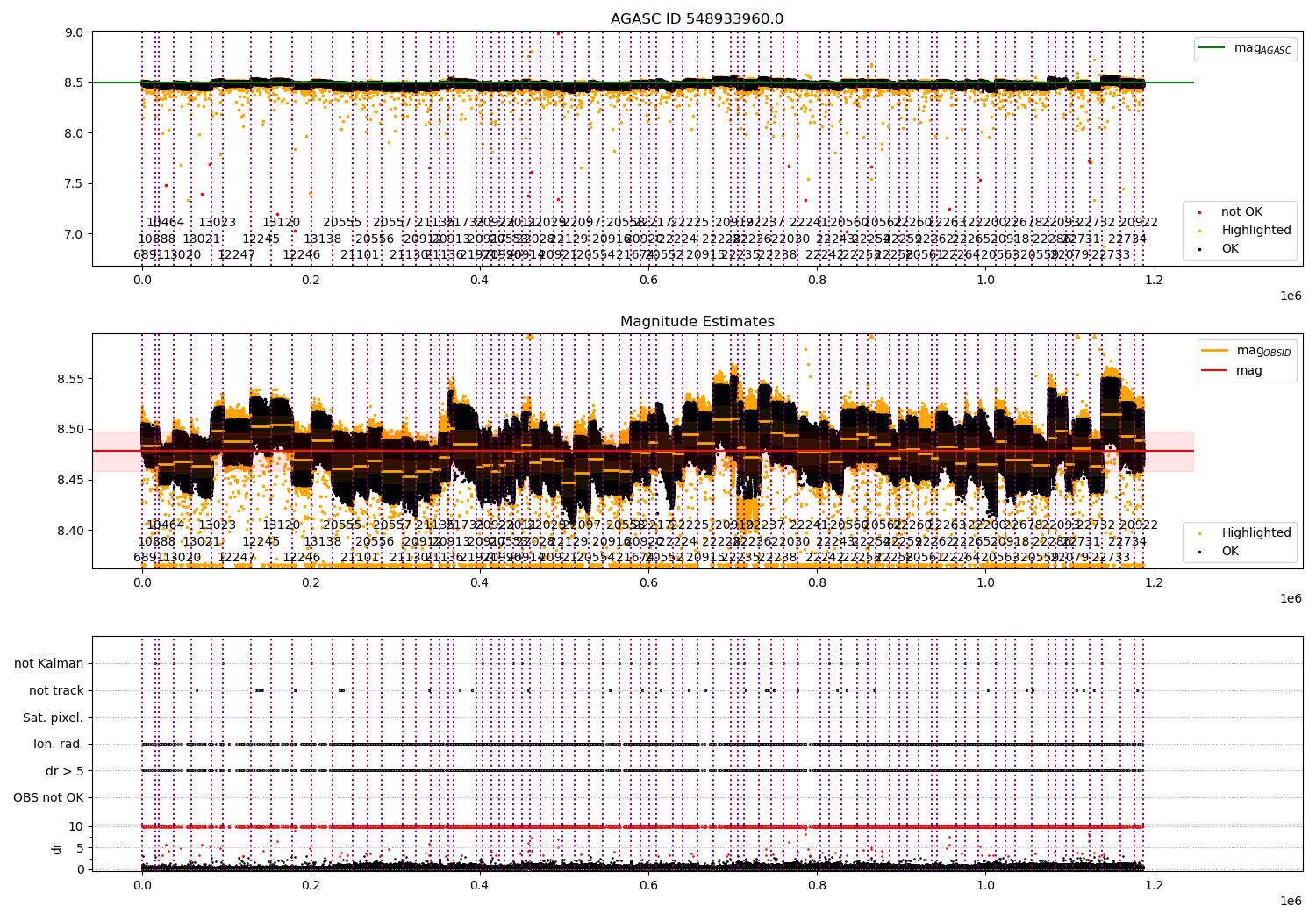
Task: Select 'Highlighted' legend entry in Magnitude Estimates plot
Action: click(1256, 533)
